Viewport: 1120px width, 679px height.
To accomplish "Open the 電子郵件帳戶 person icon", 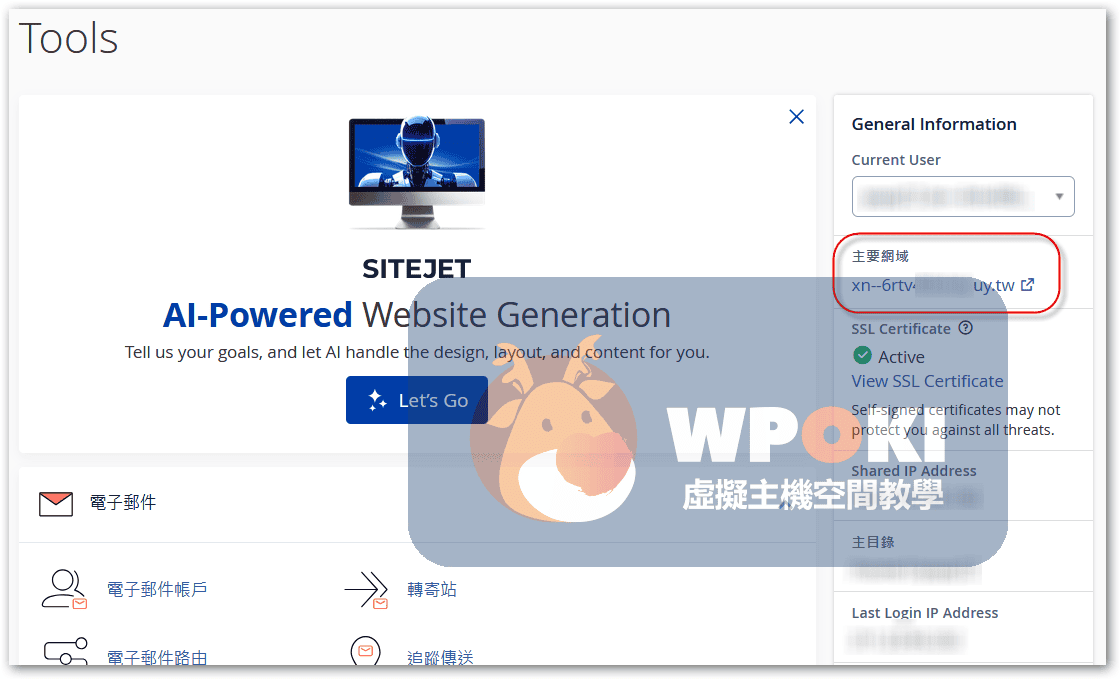I will [x=64, y=589].
